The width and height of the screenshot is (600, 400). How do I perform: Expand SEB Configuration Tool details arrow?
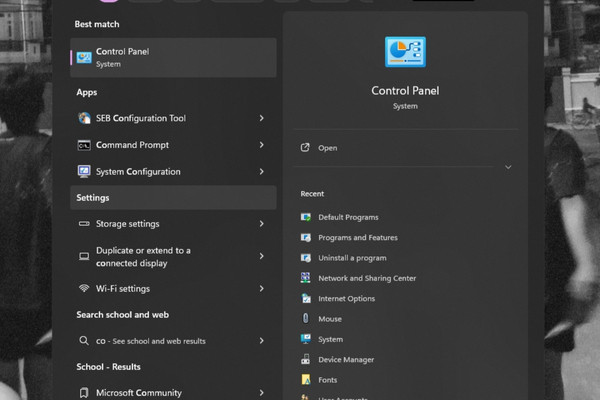tap(261, 118)
